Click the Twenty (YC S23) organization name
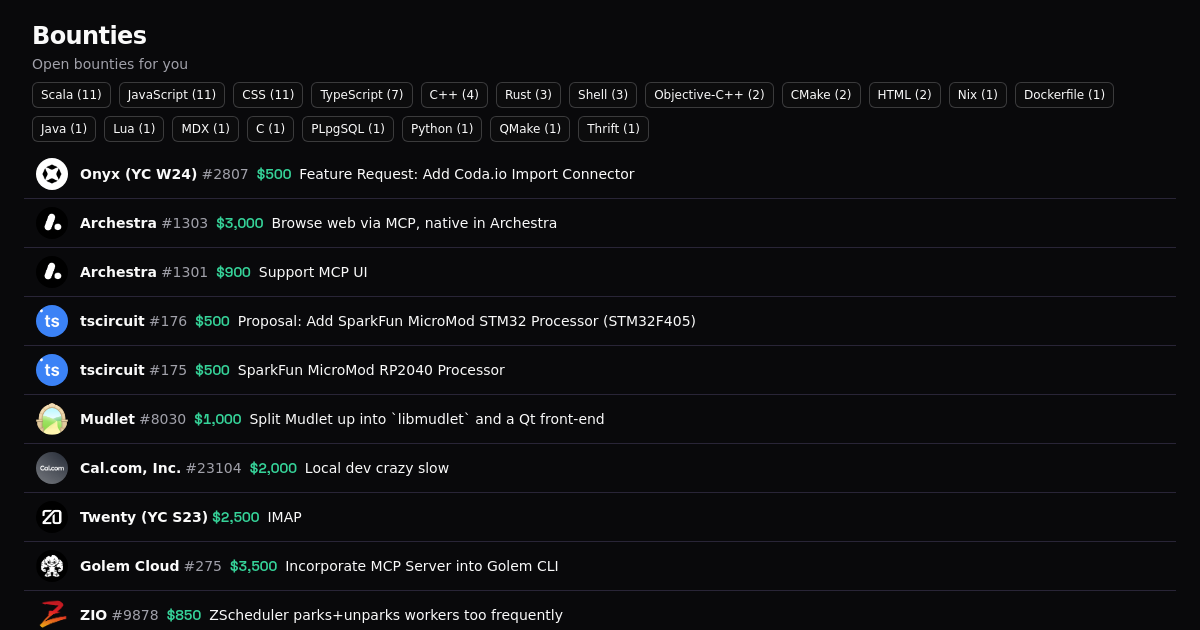This screenshot has width=1200, height=630. [x=144, y=517]
